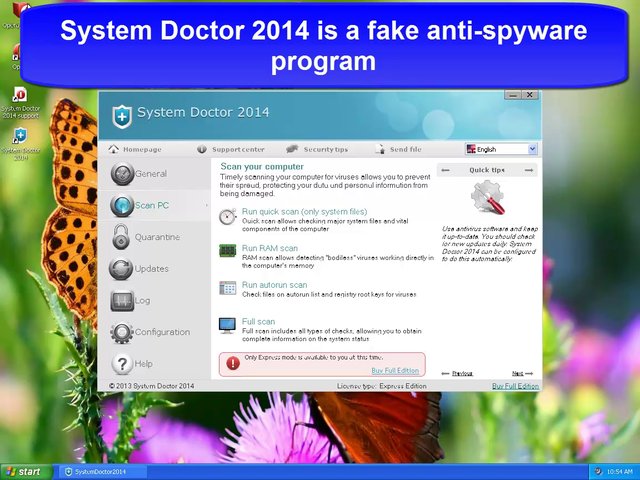This screenshot has height=480, width=640.
Task: Click the Quick tips wrench gear image
Action: (x=488, y=198)
